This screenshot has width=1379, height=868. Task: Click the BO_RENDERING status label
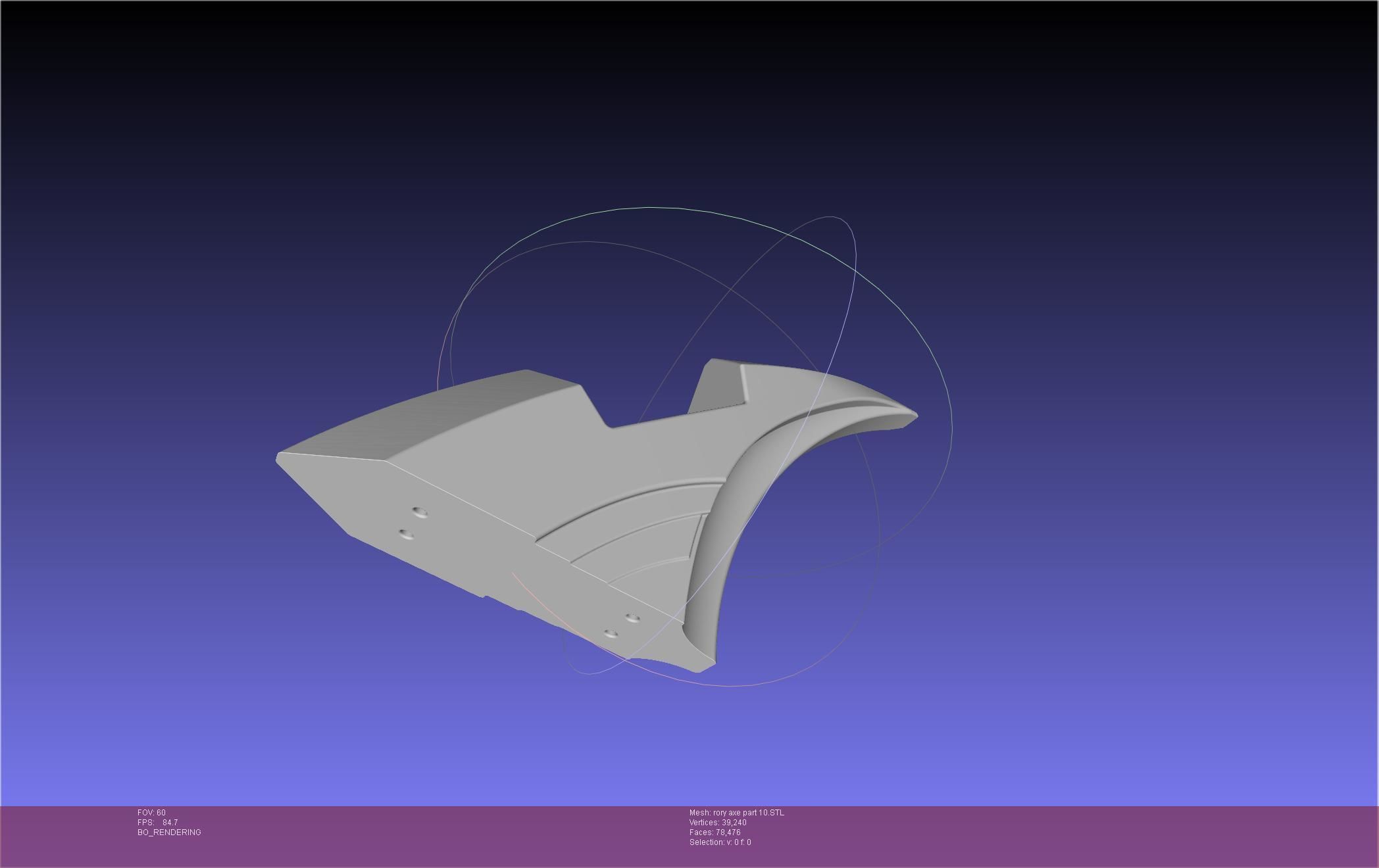tap(169, 832)
